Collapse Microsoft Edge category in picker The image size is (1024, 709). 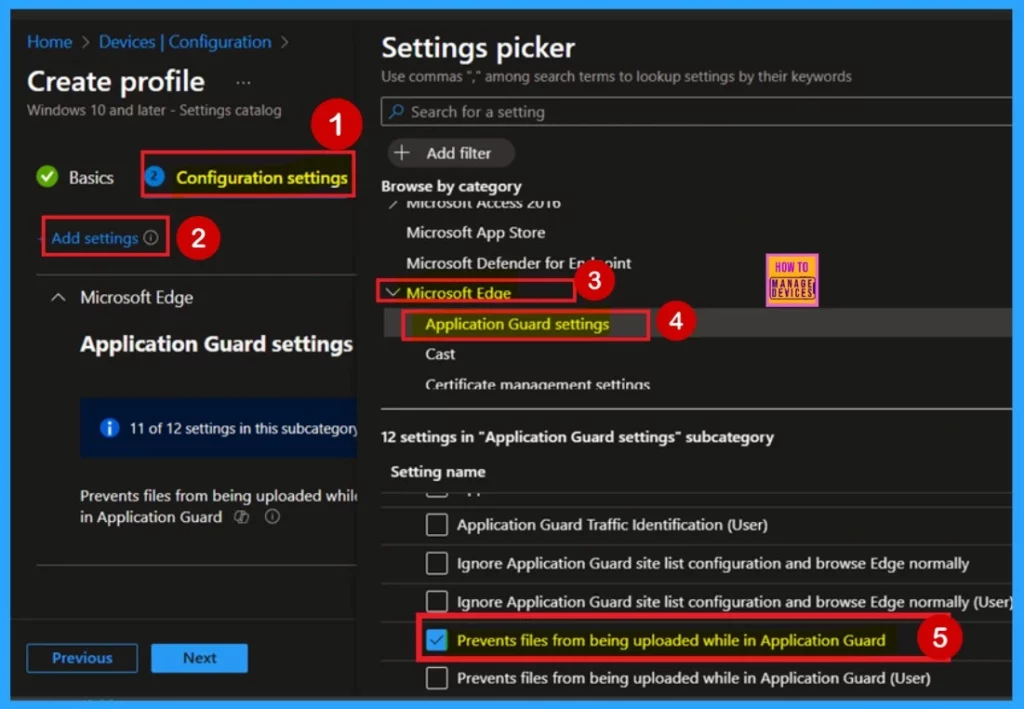392,292
